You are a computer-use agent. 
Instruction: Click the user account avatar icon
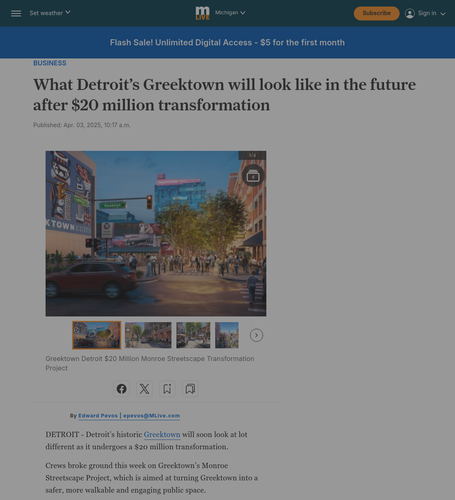tap(410, 13)
